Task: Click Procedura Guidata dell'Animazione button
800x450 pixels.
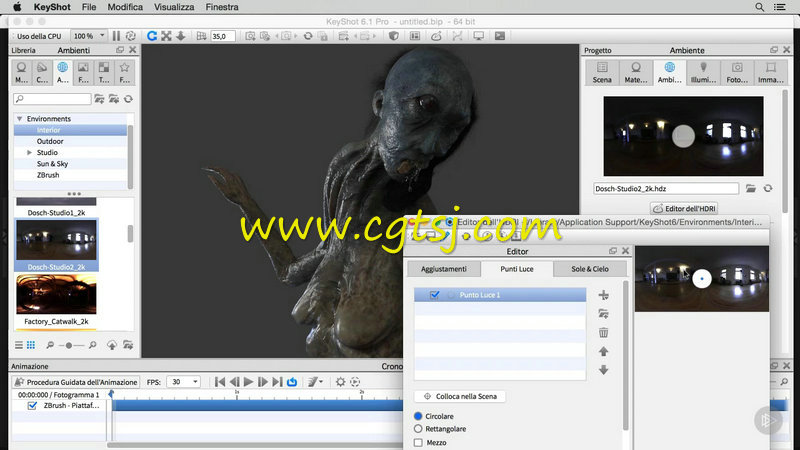Action: (76, 382)
